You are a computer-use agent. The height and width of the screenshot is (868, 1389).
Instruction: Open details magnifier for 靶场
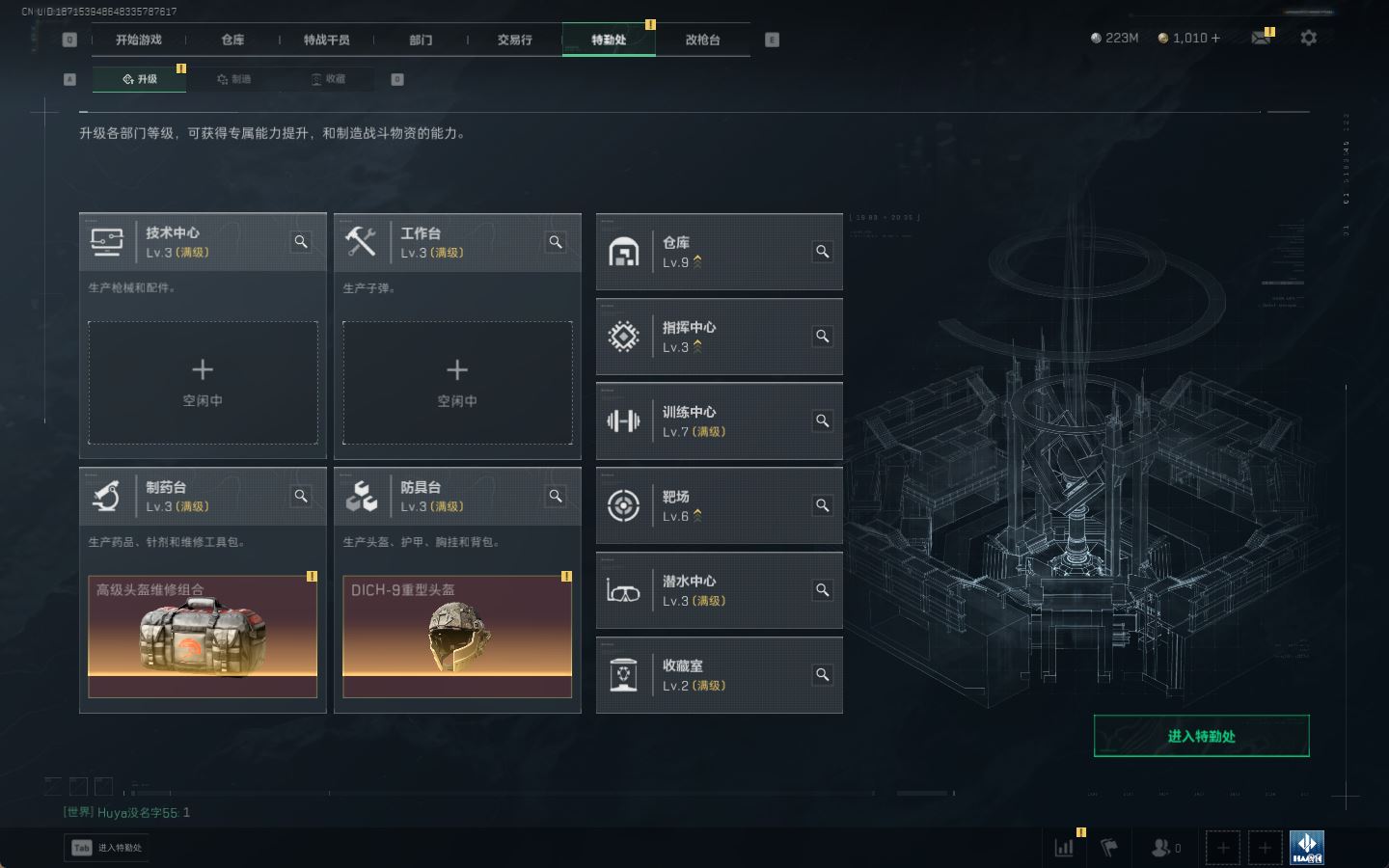point(823,505)
